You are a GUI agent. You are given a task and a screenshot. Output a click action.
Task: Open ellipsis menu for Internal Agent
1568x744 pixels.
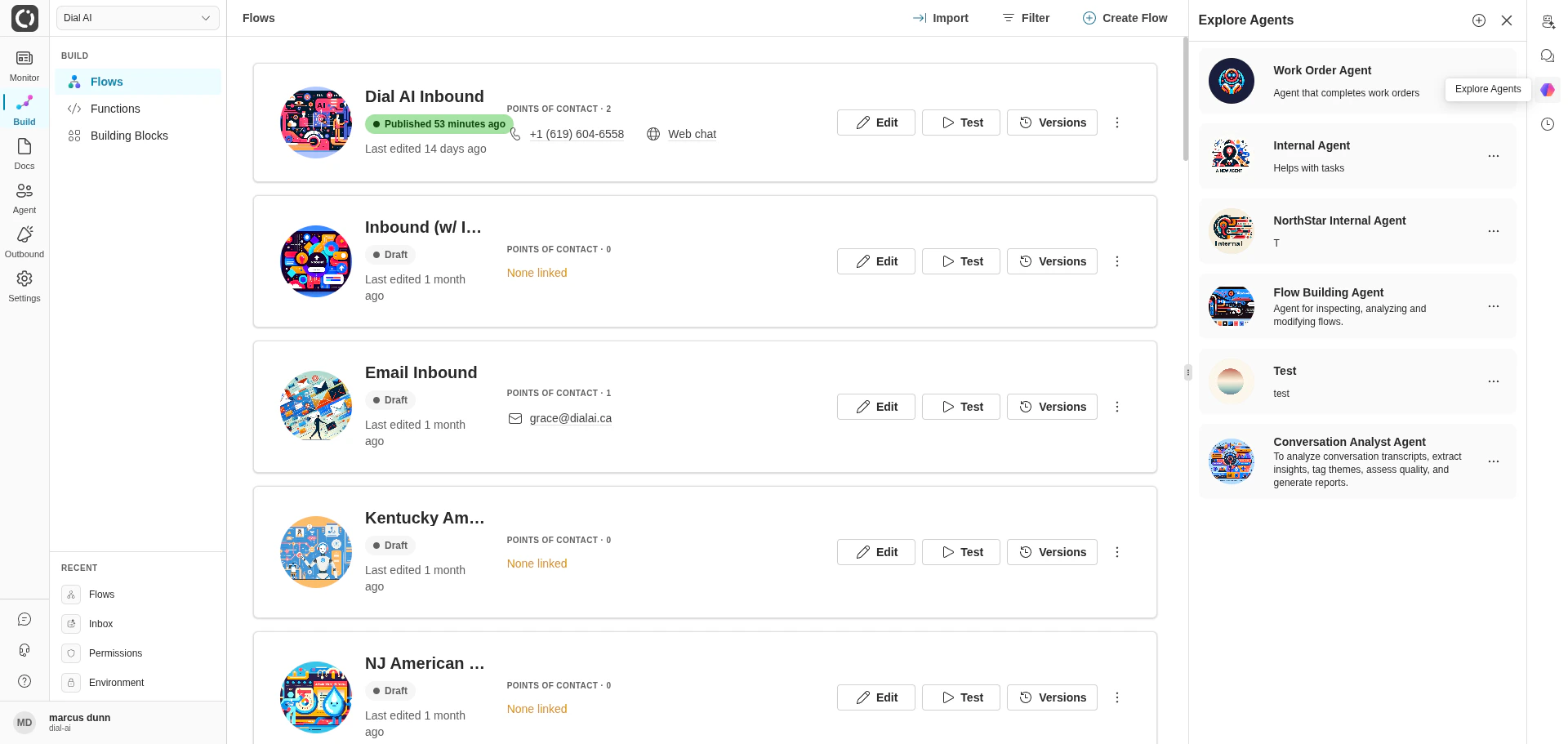click(x=1494, y=156)
